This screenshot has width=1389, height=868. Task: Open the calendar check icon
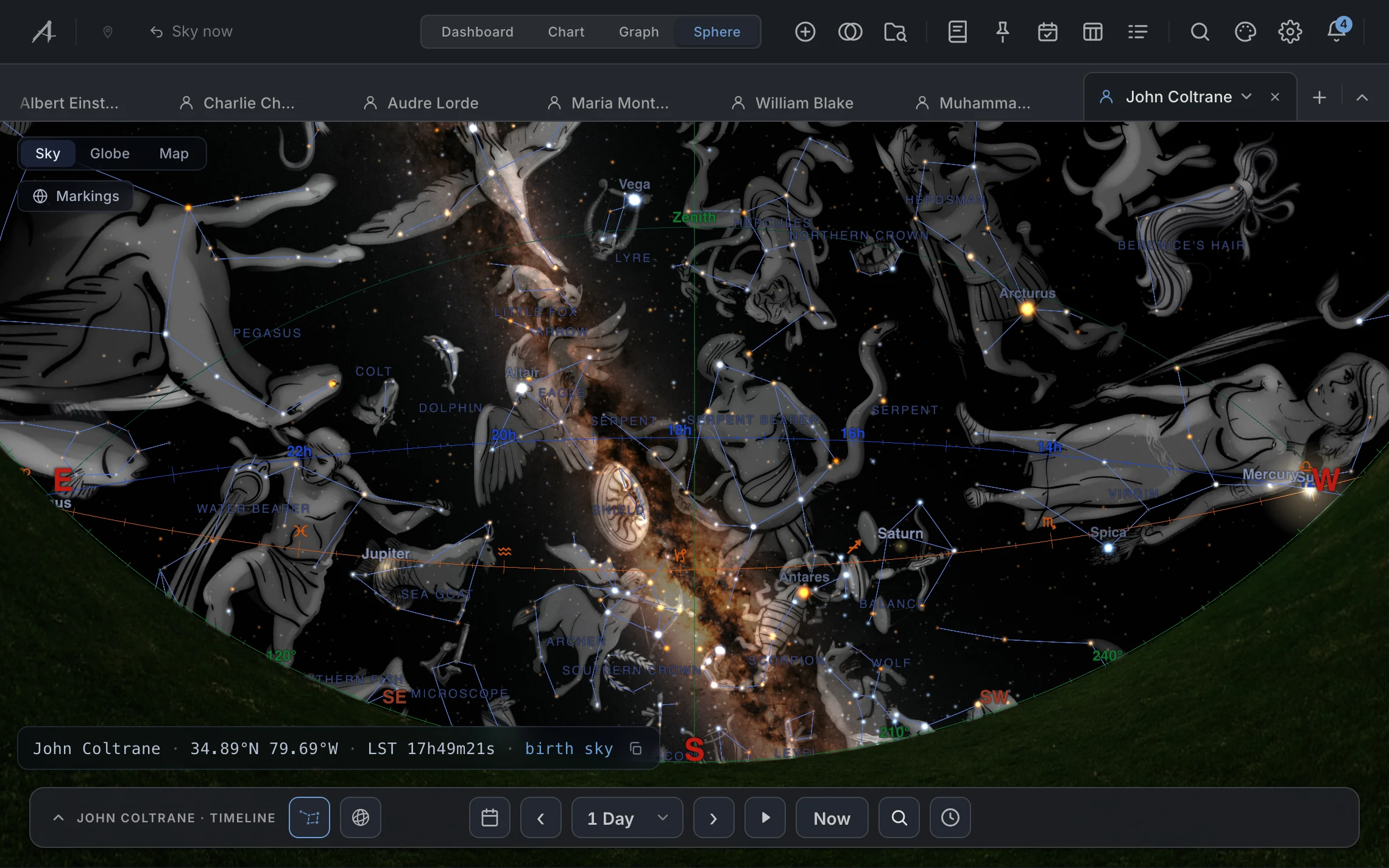coord(1047,32)
